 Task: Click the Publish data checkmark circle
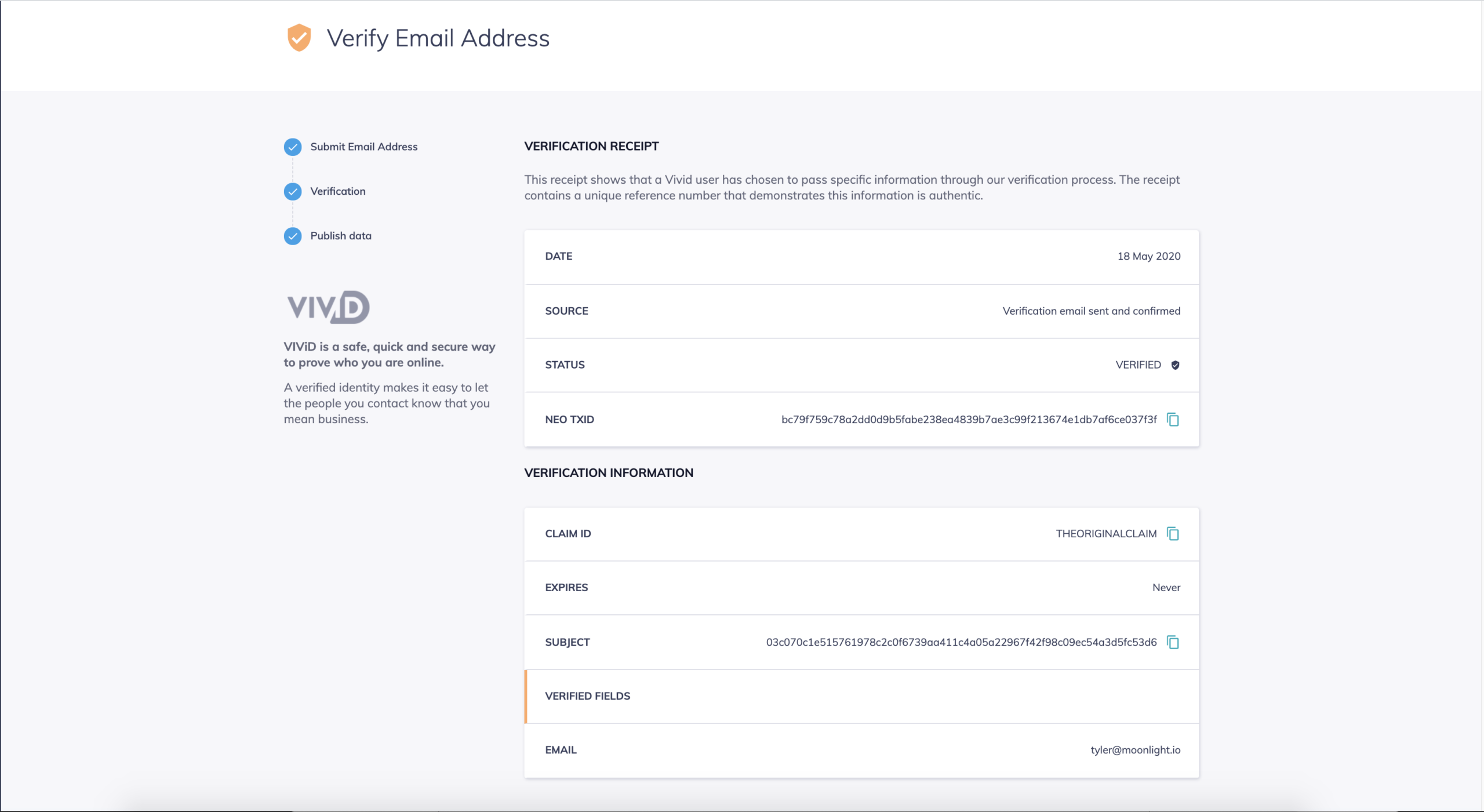click(293, 236)
